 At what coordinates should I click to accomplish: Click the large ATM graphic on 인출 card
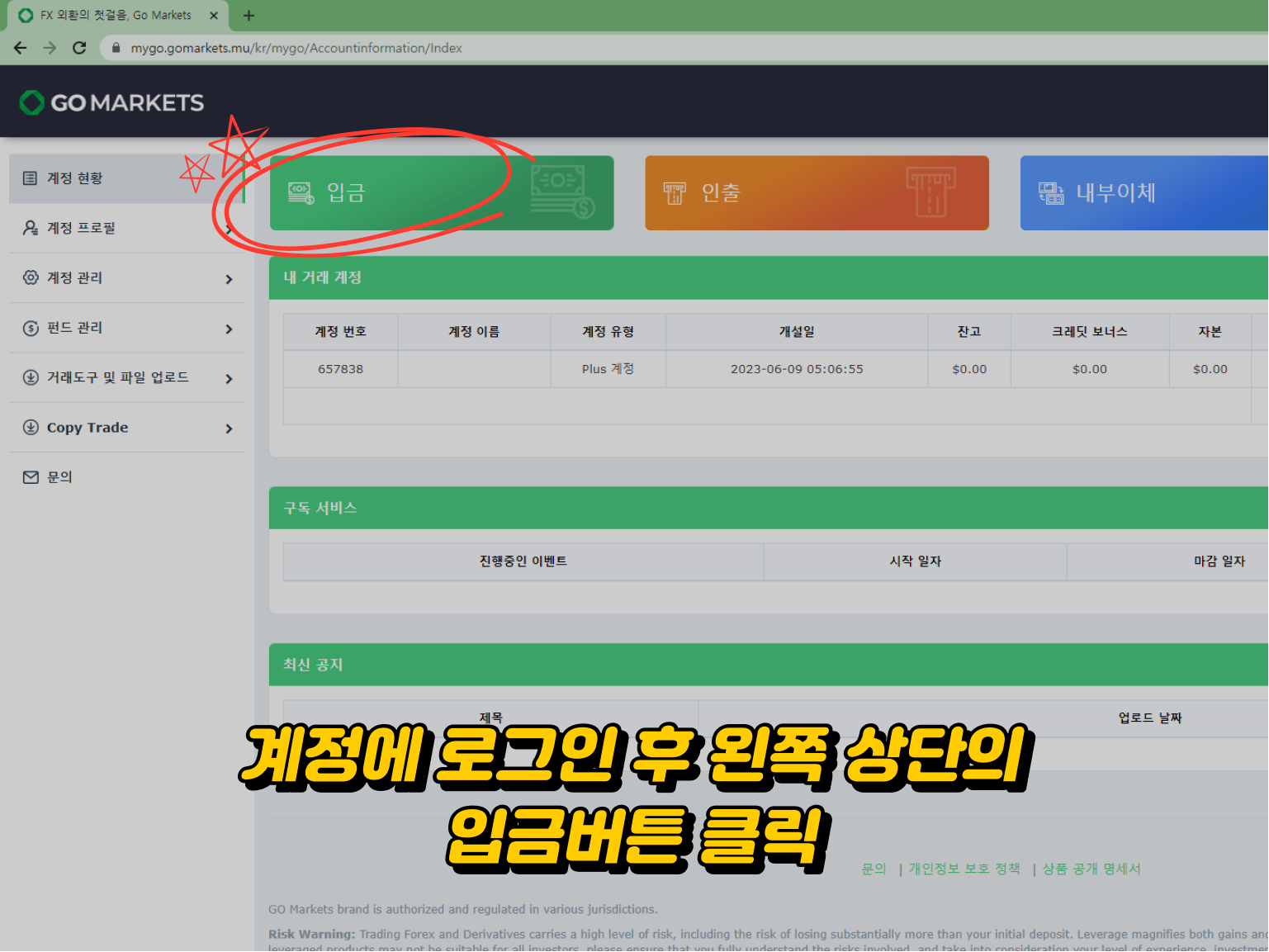click(x=930, y=192)
